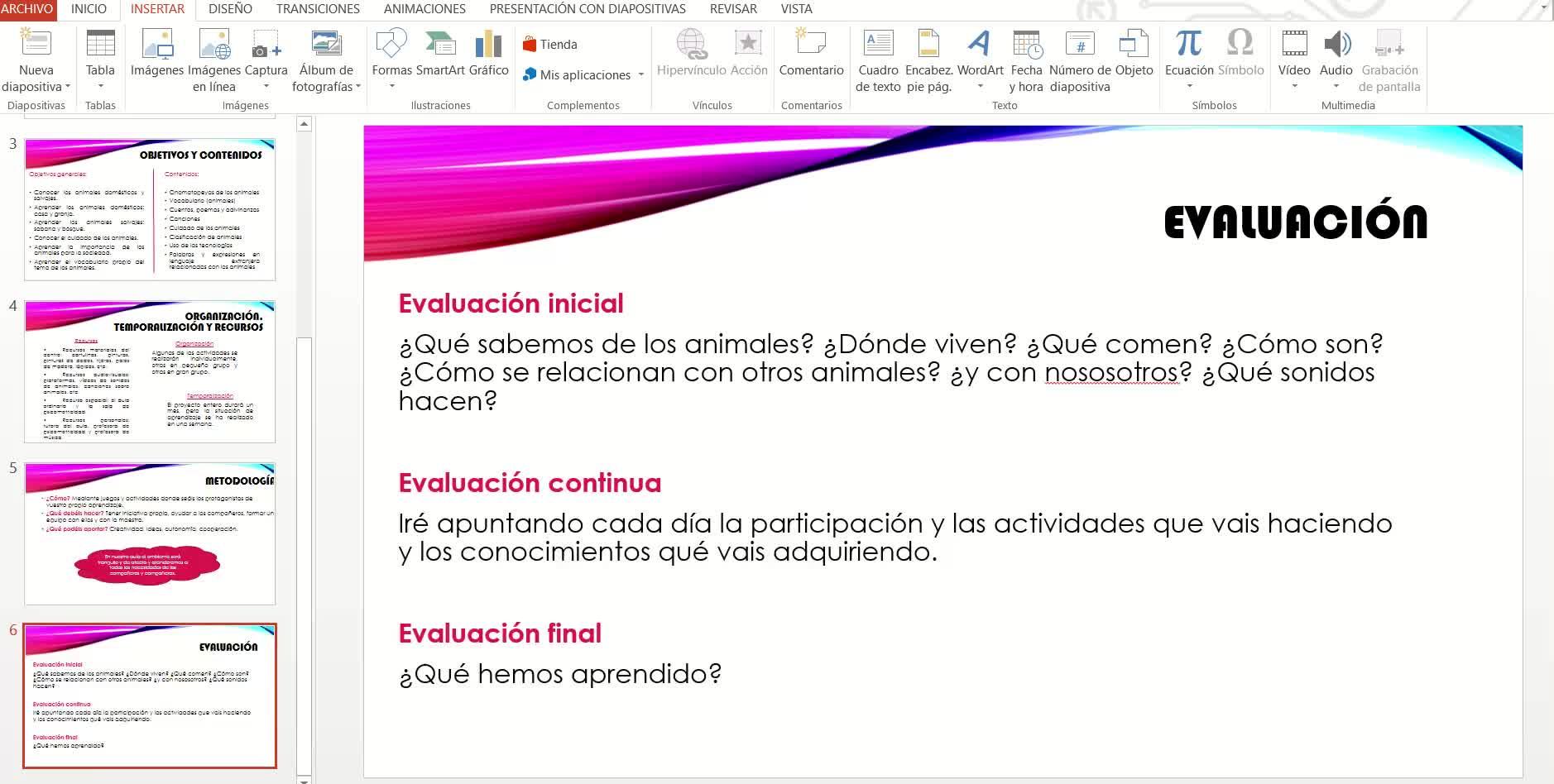This screenshot has height=784, width=1554.
Task: Click the Símbolo omega icon
Action: [1240, 42]
